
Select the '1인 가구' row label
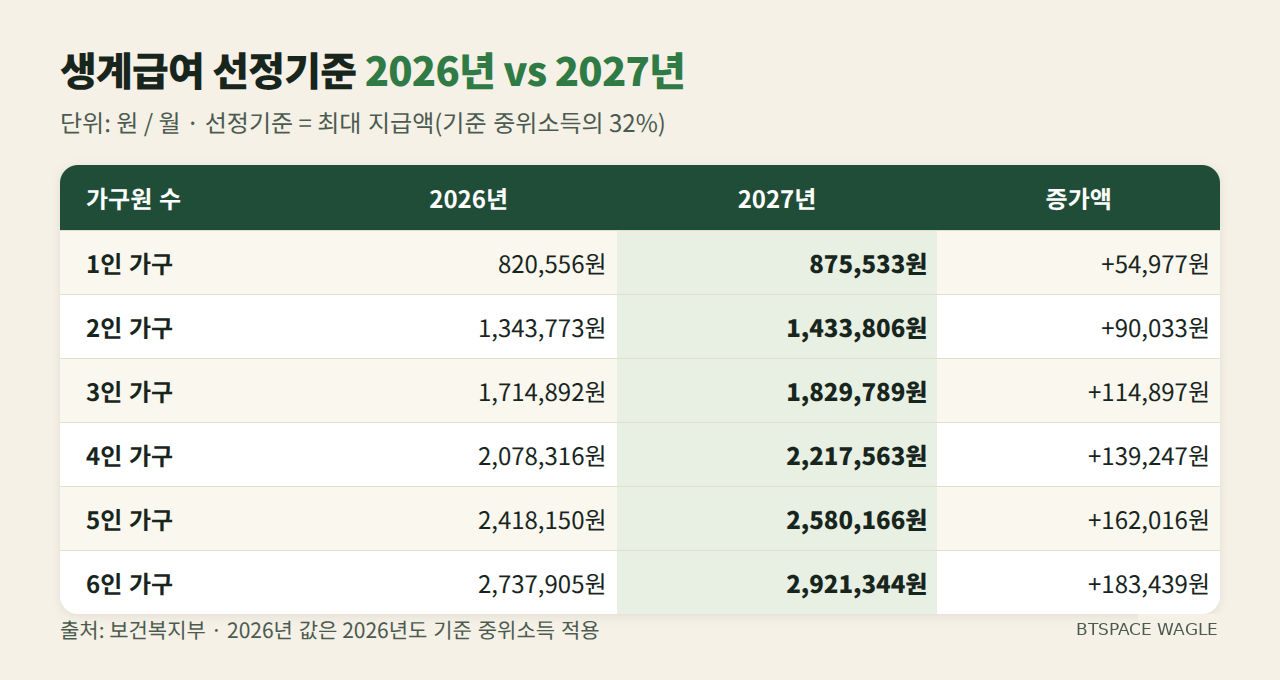coord(129,264)
